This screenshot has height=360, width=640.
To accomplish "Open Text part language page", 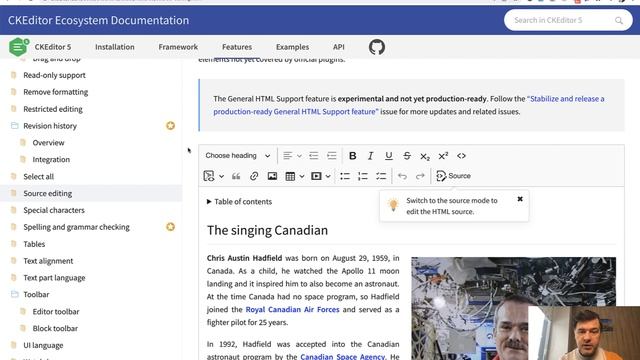I will coord(54,278).
